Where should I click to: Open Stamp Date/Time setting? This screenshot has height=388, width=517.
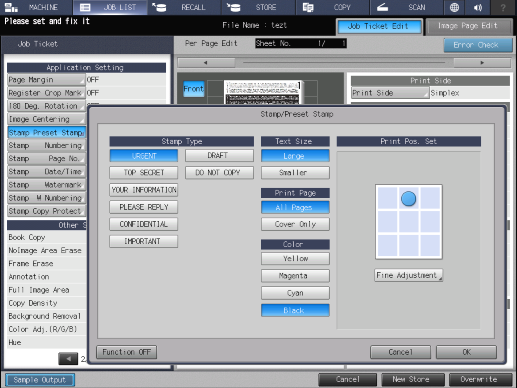46,172
